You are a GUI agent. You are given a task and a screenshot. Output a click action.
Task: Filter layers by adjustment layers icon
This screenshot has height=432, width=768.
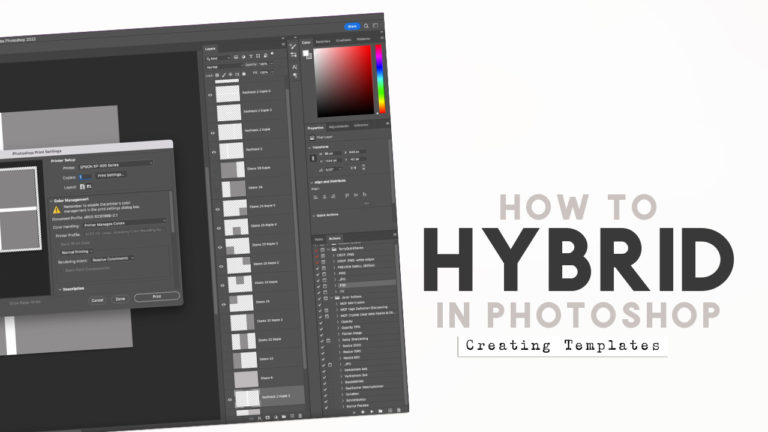pyautogui.click(x=243, y=57)
